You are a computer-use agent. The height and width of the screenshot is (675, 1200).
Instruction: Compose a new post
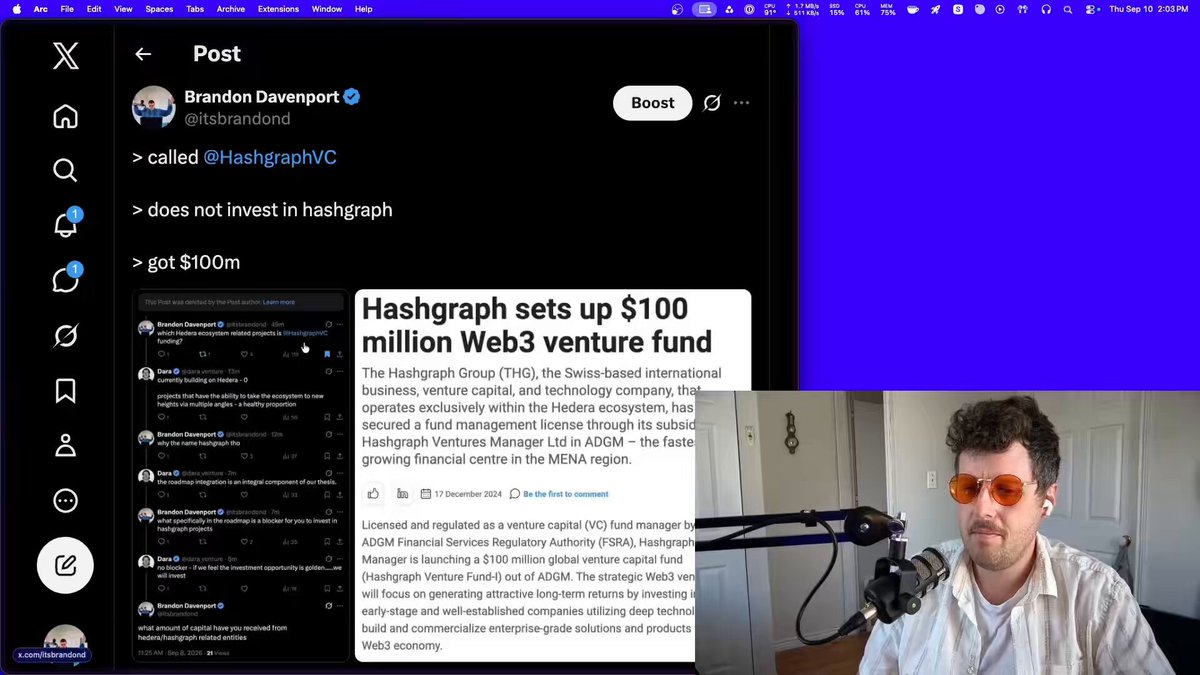(x=65, y=566)
